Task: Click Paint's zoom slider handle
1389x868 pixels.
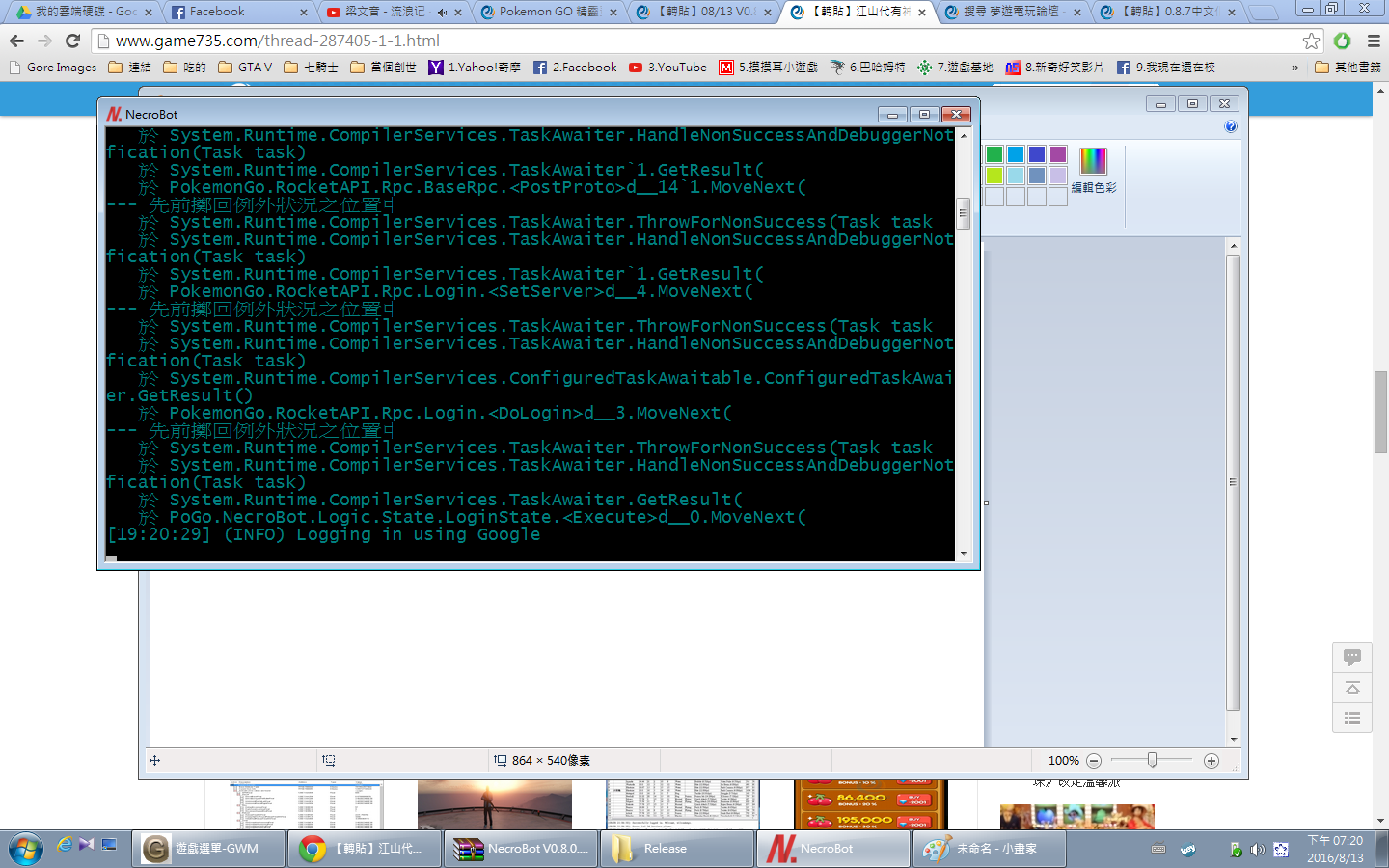Action: tap(1153, 760)
